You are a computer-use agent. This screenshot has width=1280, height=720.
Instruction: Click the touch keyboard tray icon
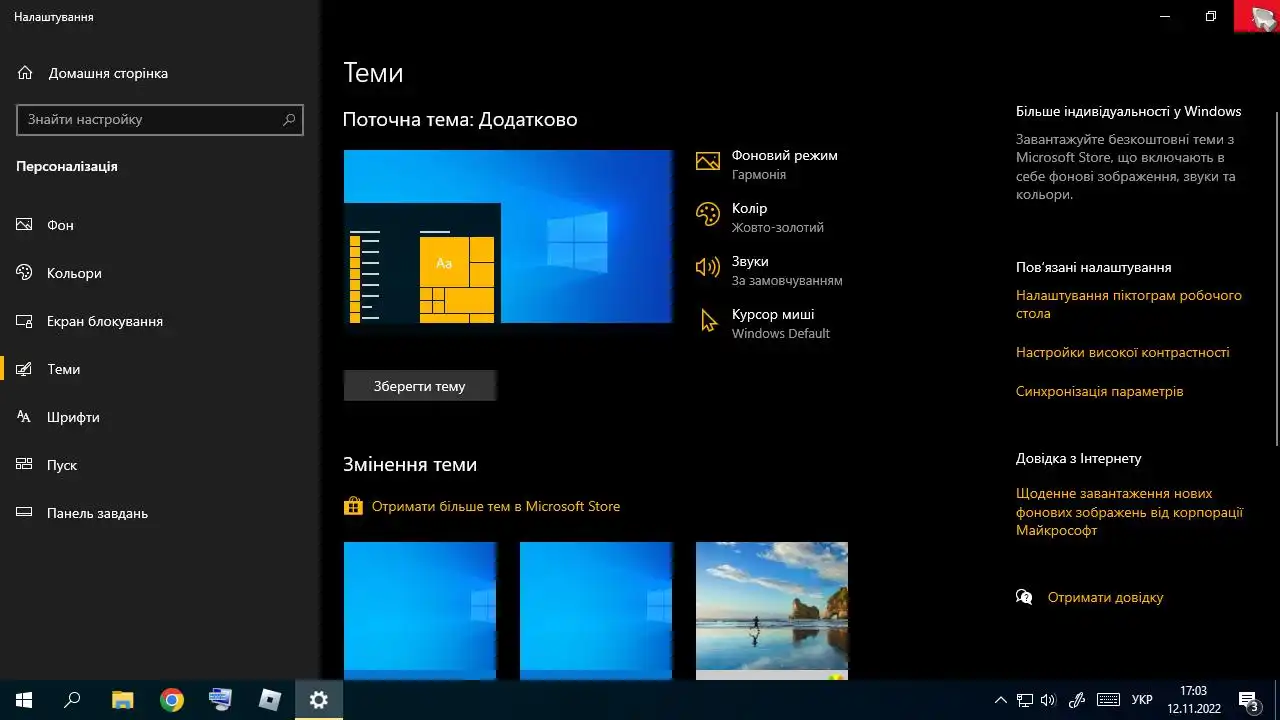tap(1108, 700)
